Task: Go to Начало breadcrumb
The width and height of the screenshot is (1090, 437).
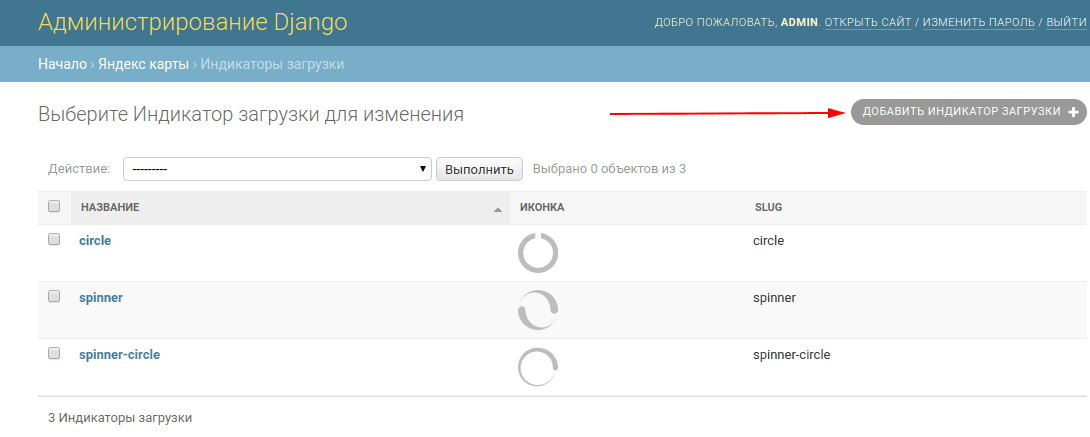Action: tap(63, 65)
